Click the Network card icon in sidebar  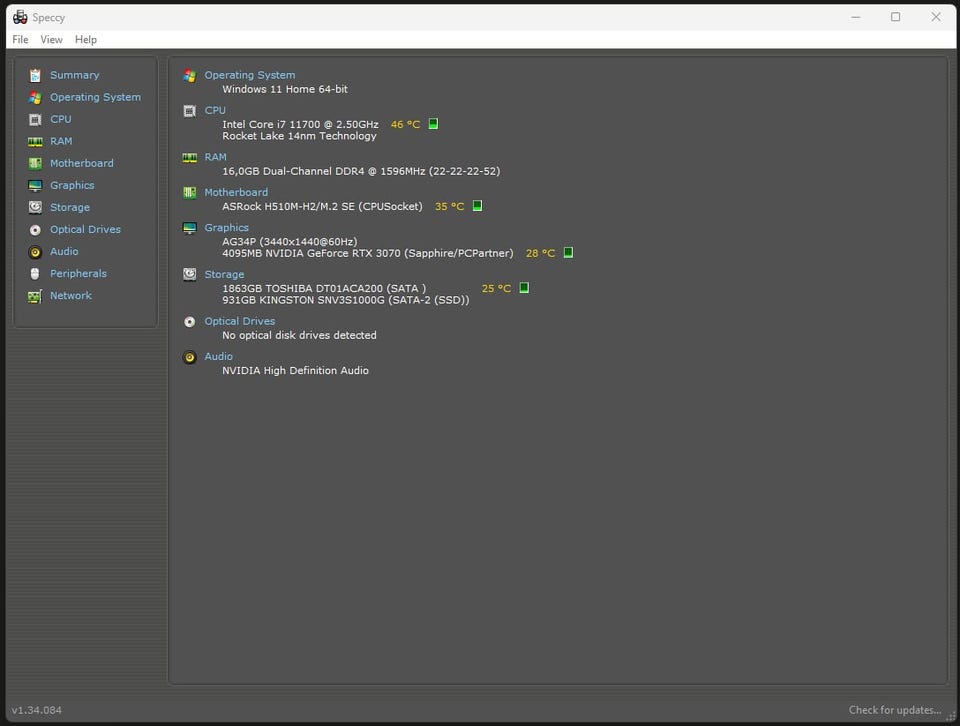tap(35, 296)
